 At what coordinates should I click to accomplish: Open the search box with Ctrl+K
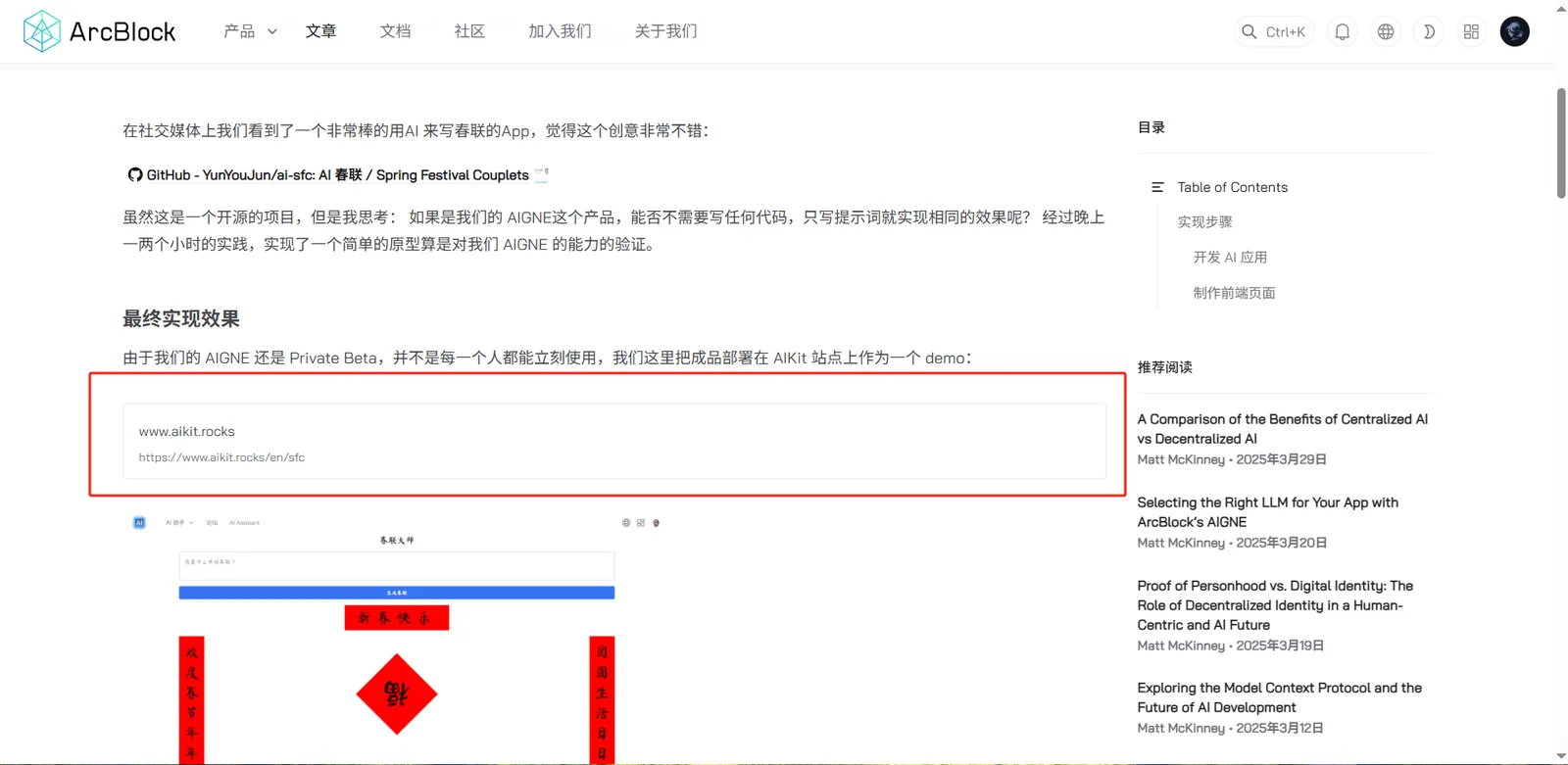1274,31
